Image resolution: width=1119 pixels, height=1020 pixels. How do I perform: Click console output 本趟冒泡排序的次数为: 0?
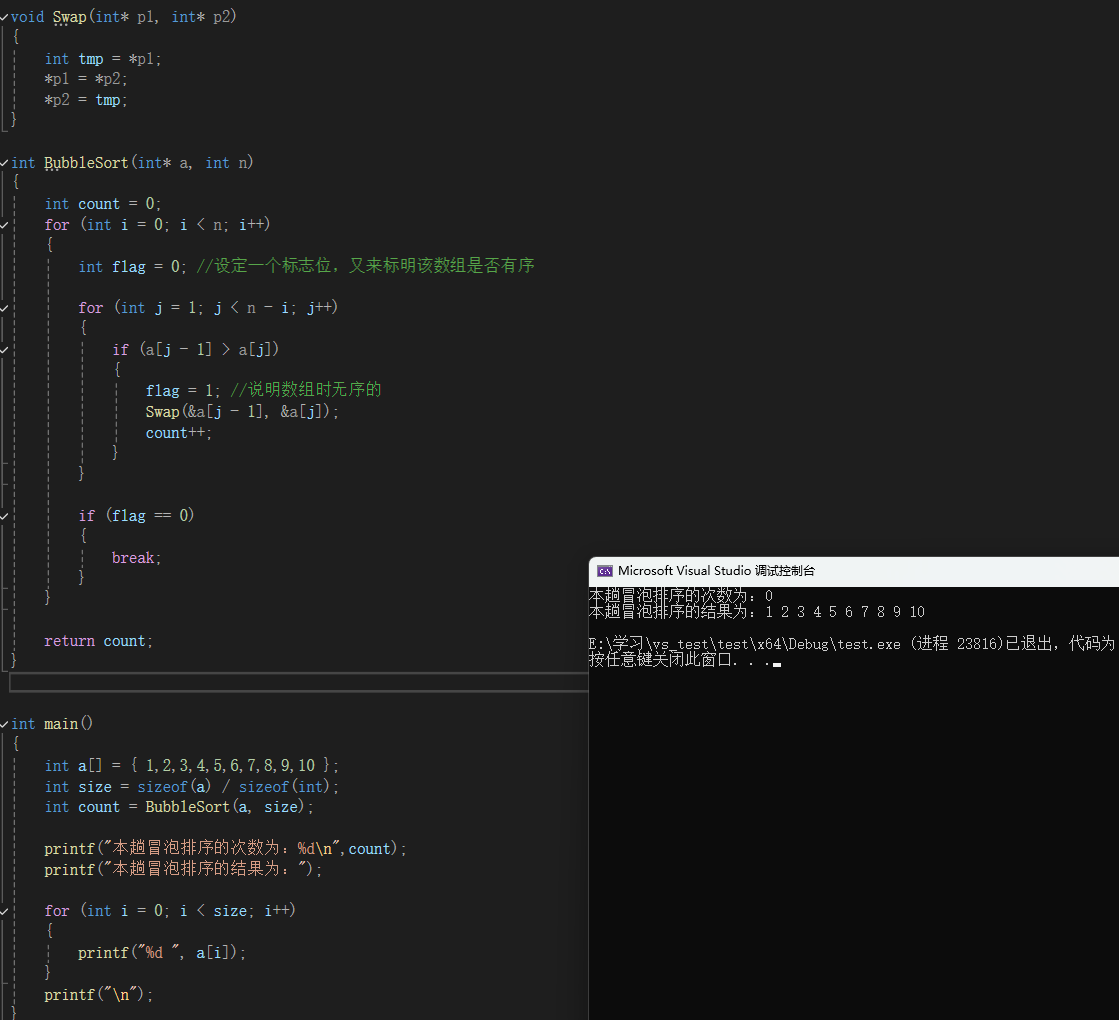pyautogui.click(x=681, y=596)
